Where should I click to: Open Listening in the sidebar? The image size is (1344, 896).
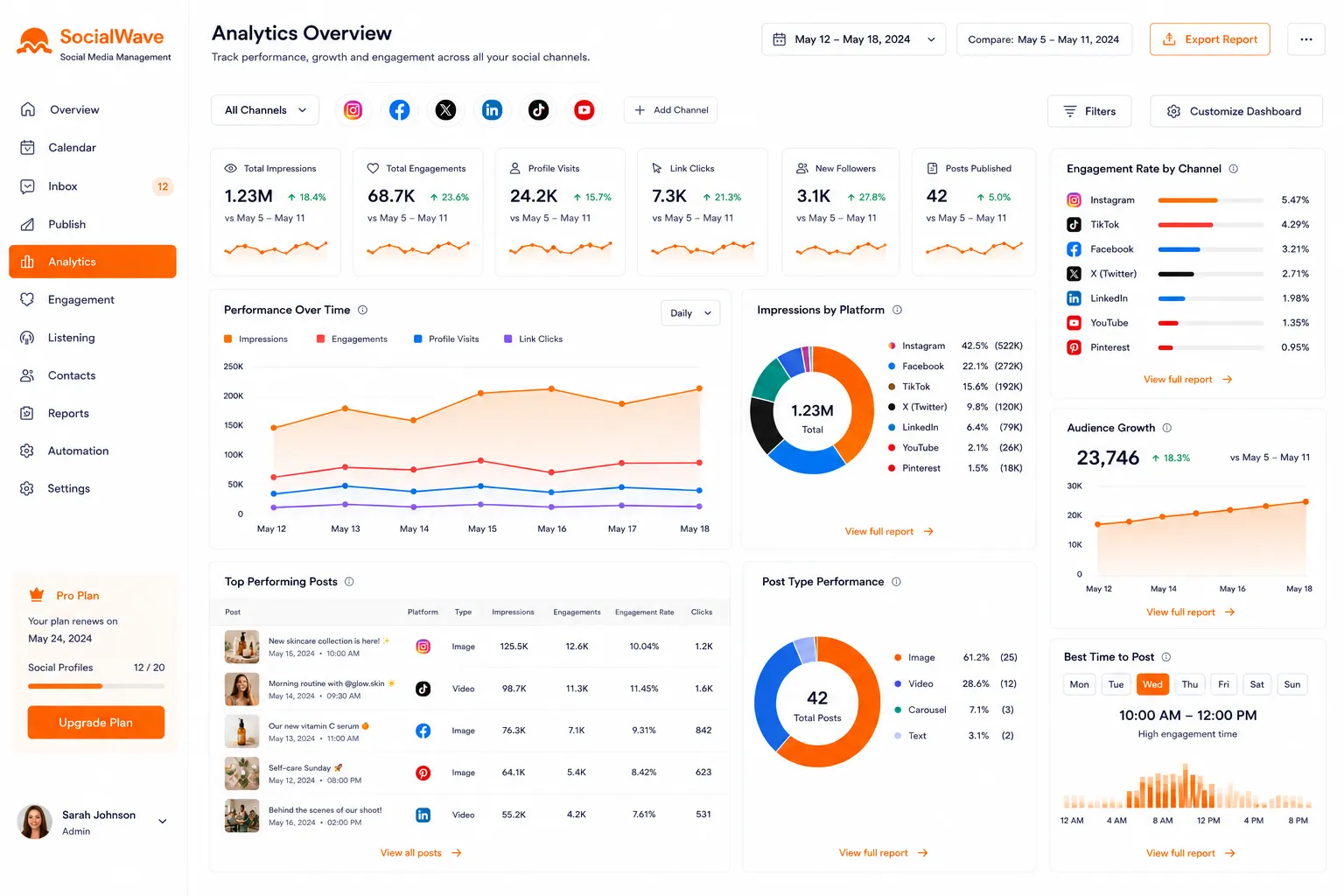(93, 338)
